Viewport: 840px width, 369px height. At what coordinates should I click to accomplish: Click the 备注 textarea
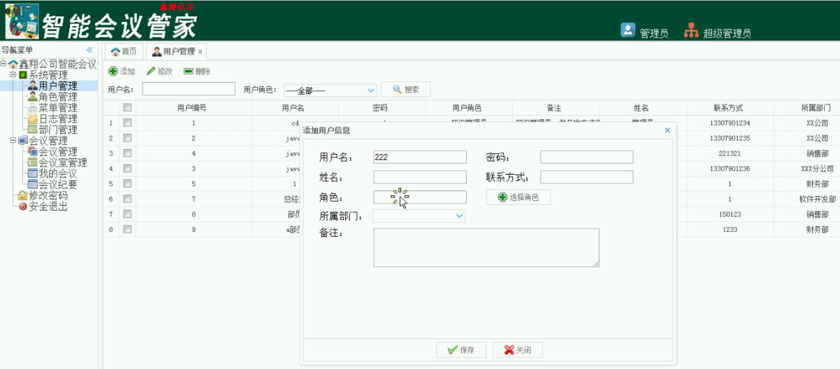[x=486, y=247]
